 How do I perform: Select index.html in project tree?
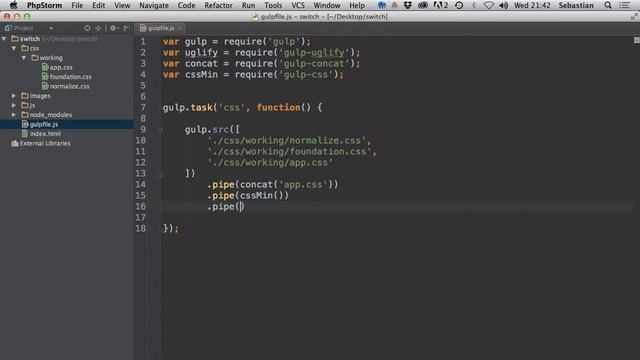(x=45, y=134)
